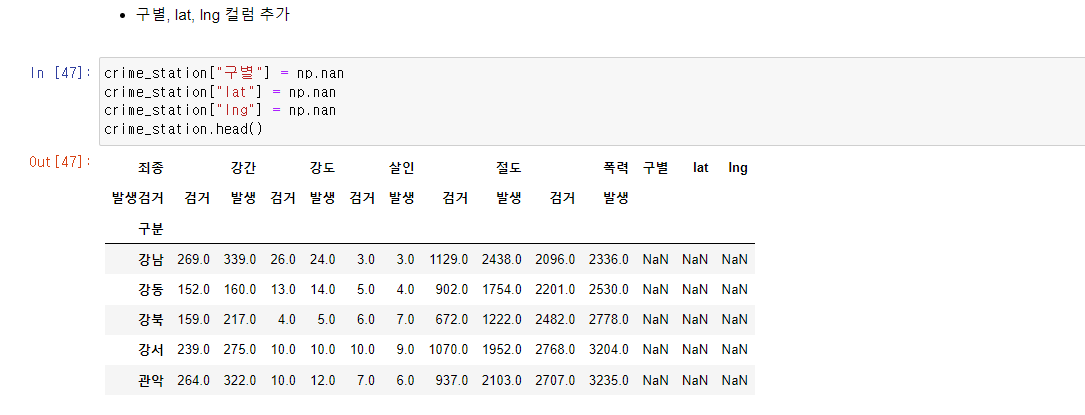Click the 2438.0 cell
Screen dimensions: 1085x415
pos(502,259)
